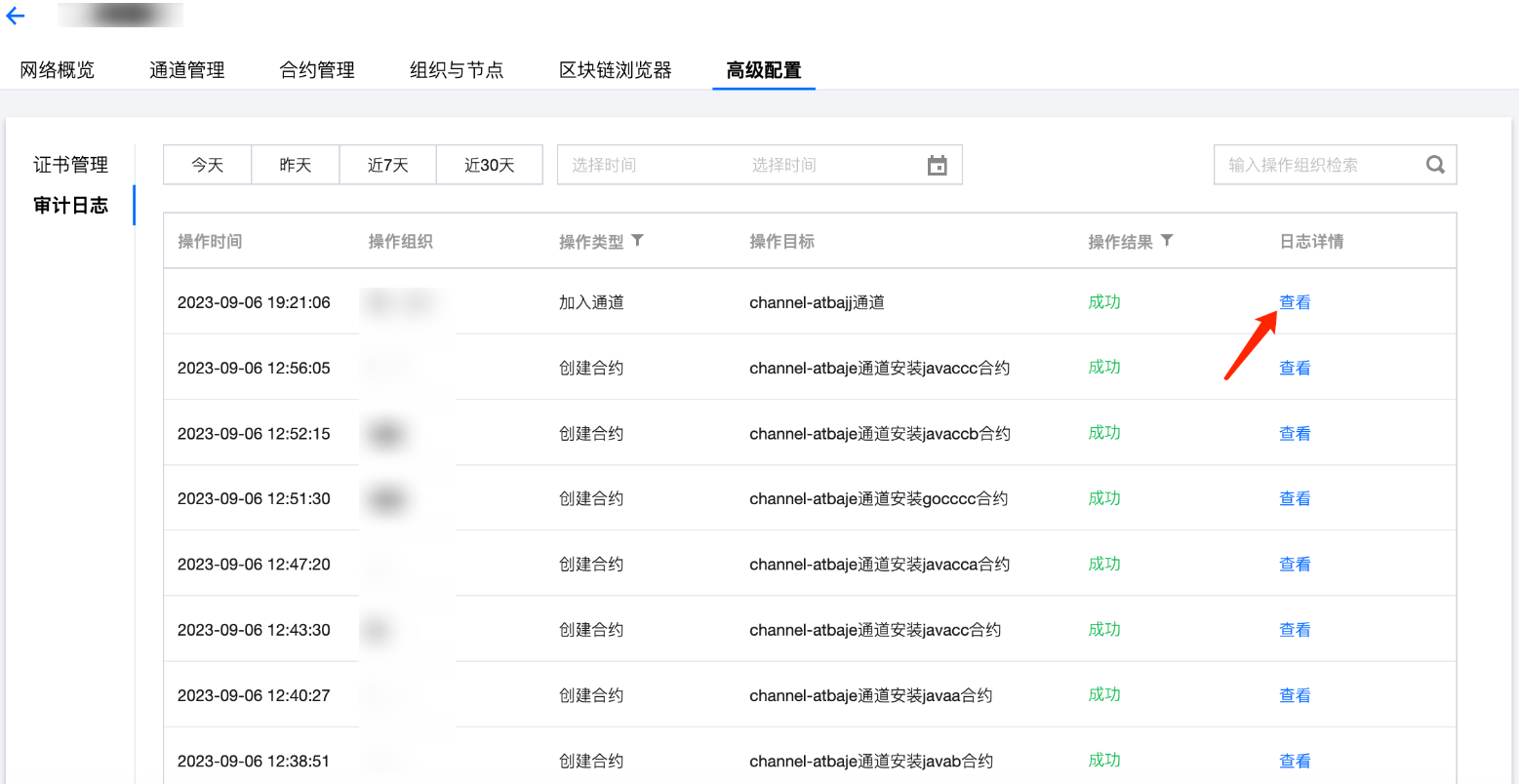The height and width of the screenshot is (784, 1519).
Task: Select timestamp 2023-09-06 12:38:51
Action: coord(254,761)
